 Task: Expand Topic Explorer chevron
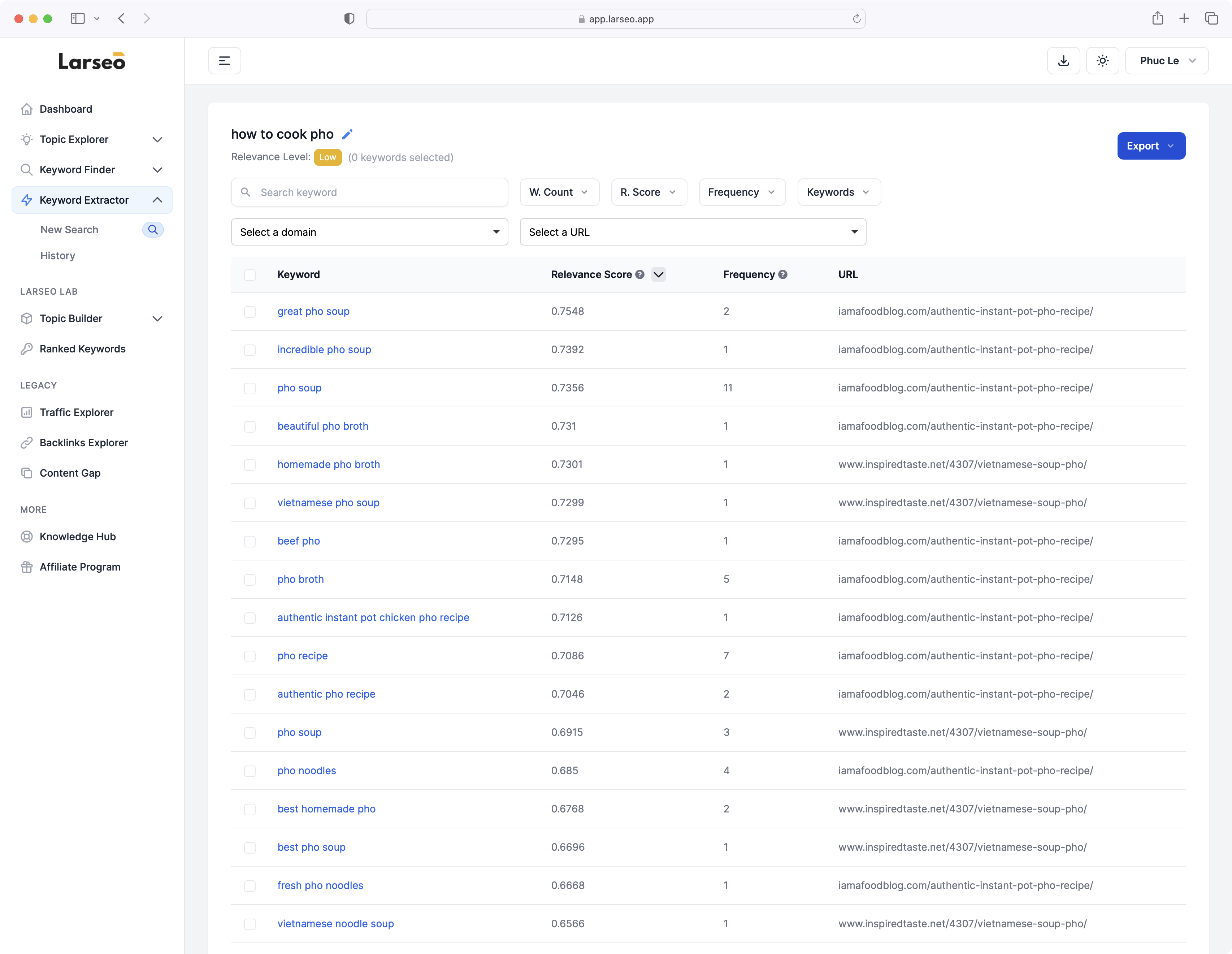click(157, 139)
